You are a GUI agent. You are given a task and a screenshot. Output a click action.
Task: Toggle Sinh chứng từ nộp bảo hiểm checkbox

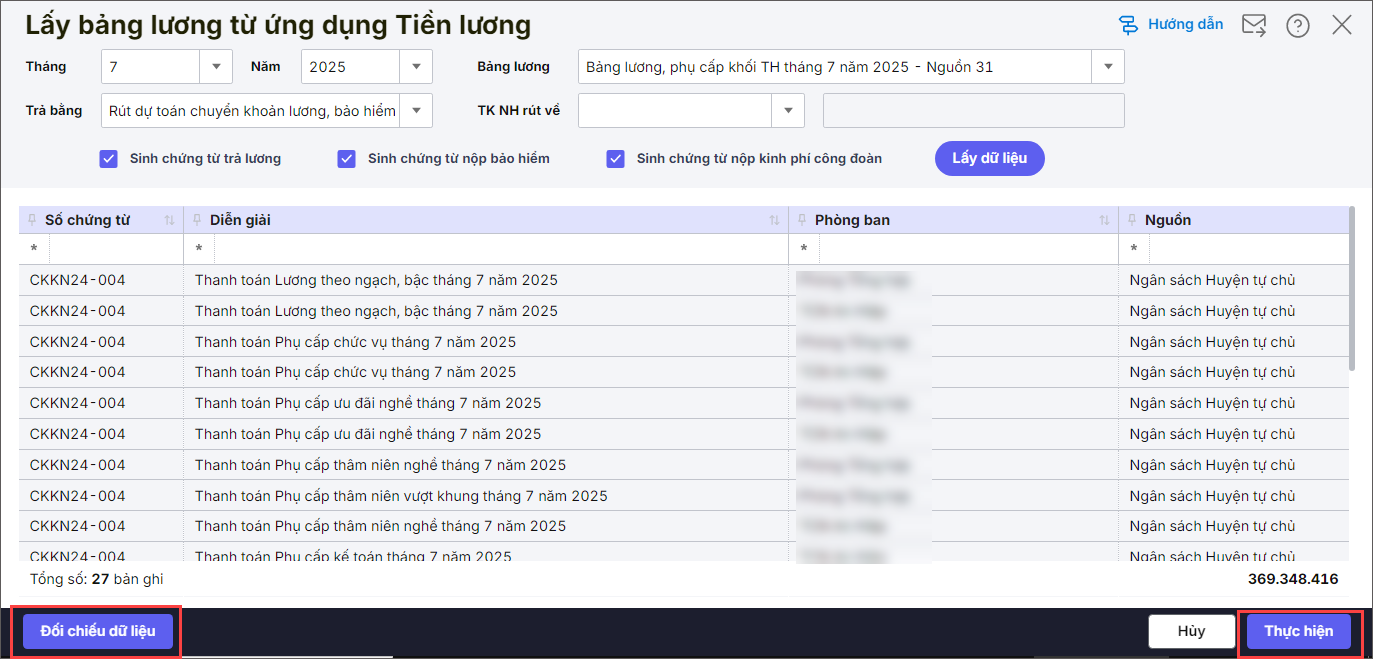(347, 158)
